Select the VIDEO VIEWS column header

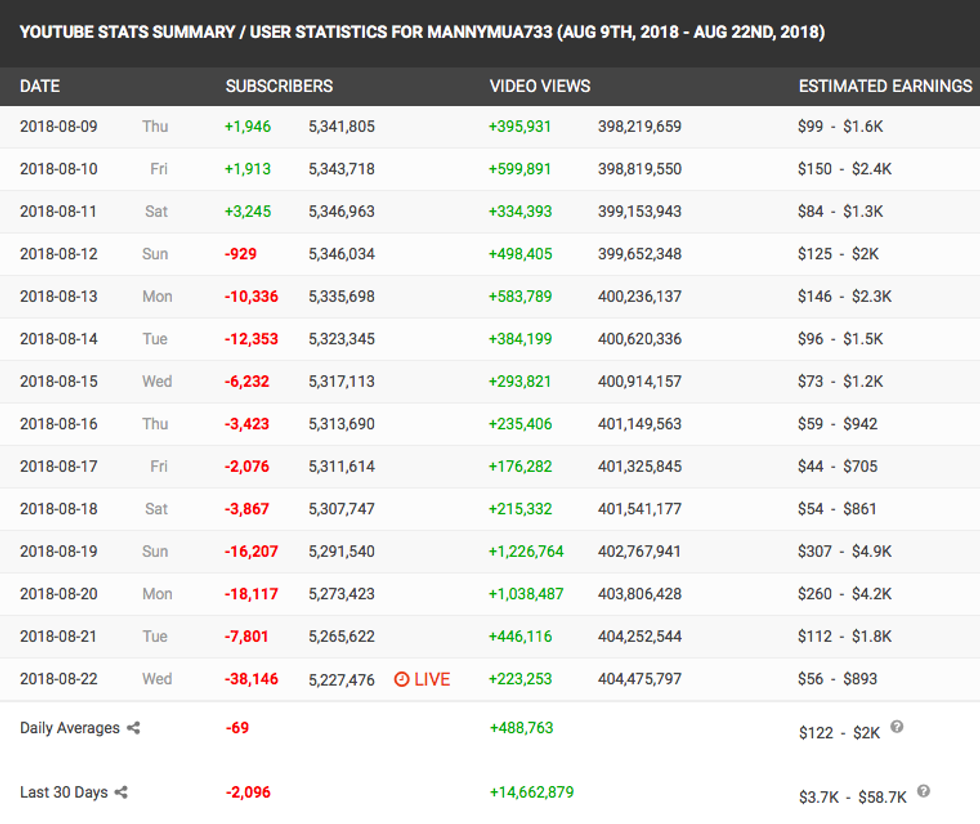(x=540, y=86)
